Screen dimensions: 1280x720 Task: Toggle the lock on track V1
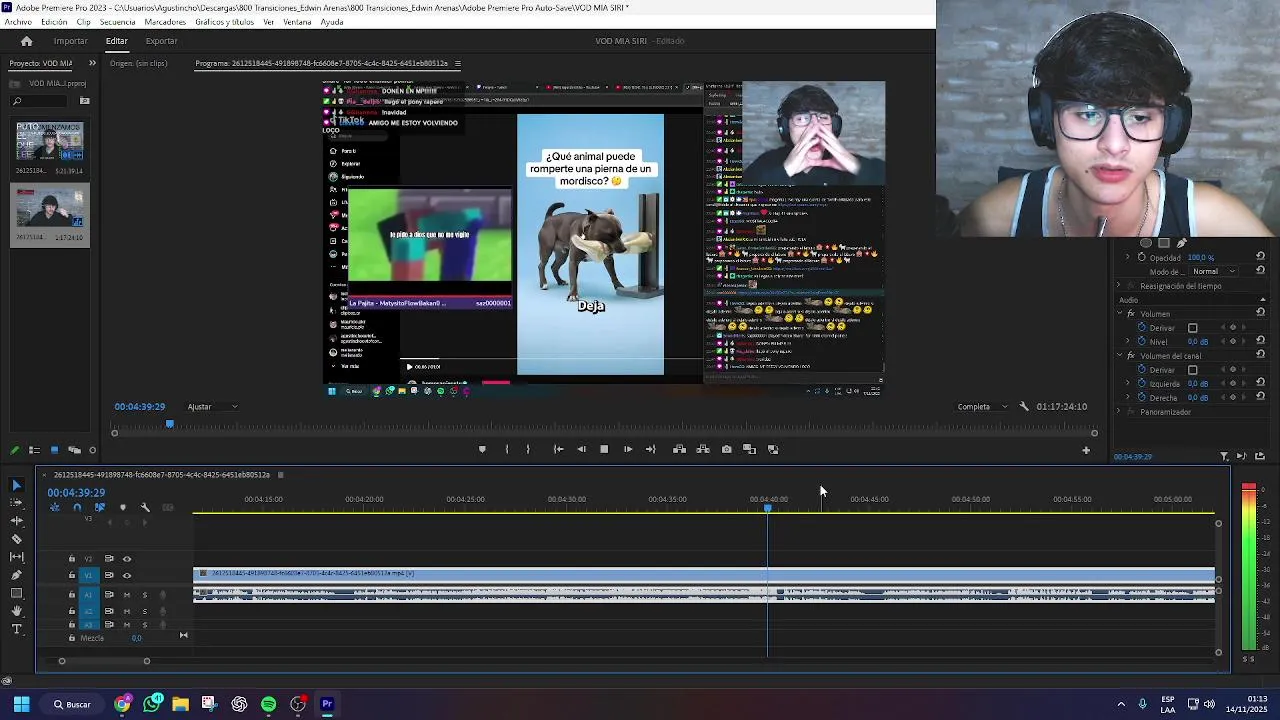click(x=71, y=575)
